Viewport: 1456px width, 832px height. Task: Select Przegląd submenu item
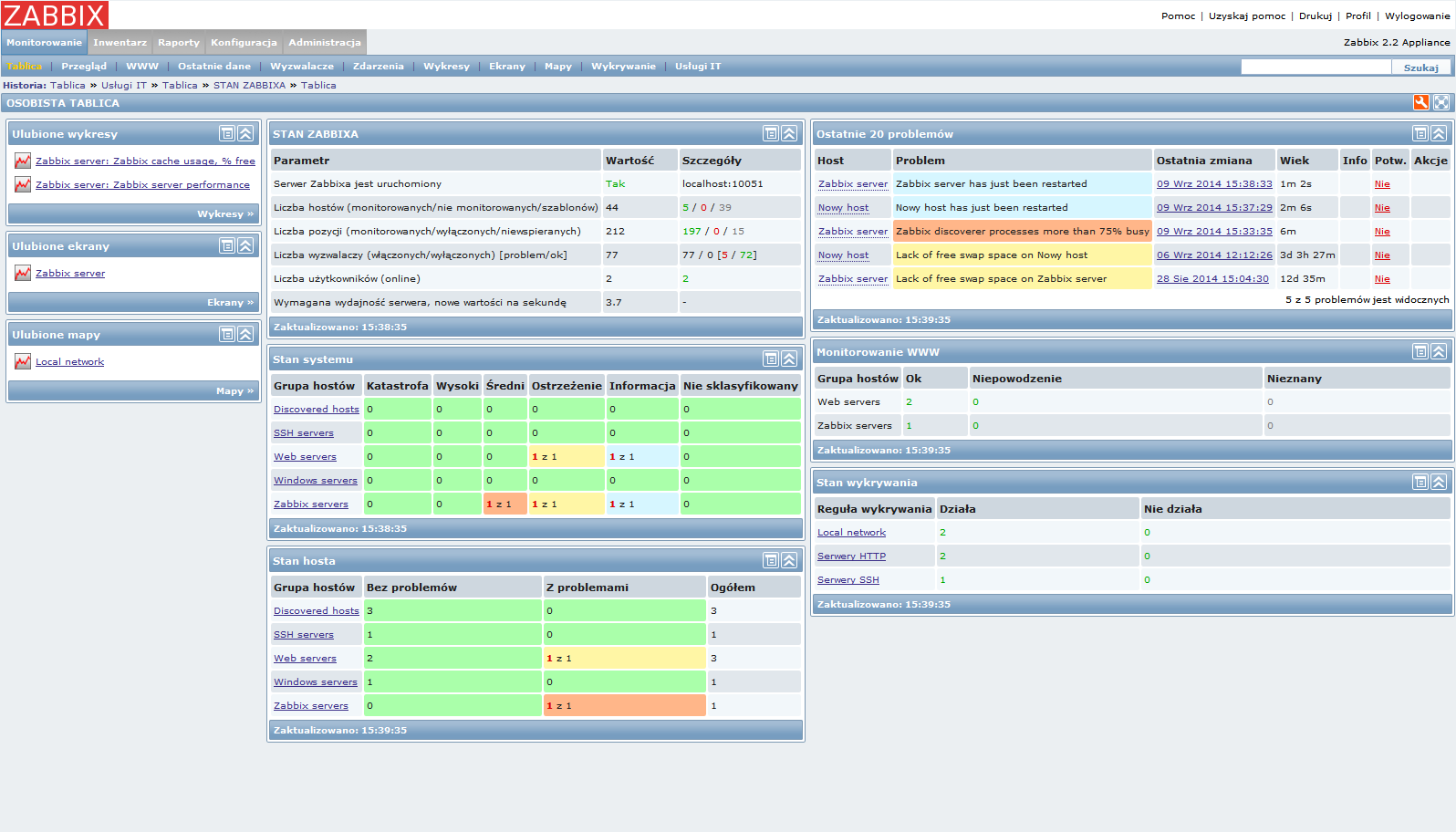pos(84,66)
